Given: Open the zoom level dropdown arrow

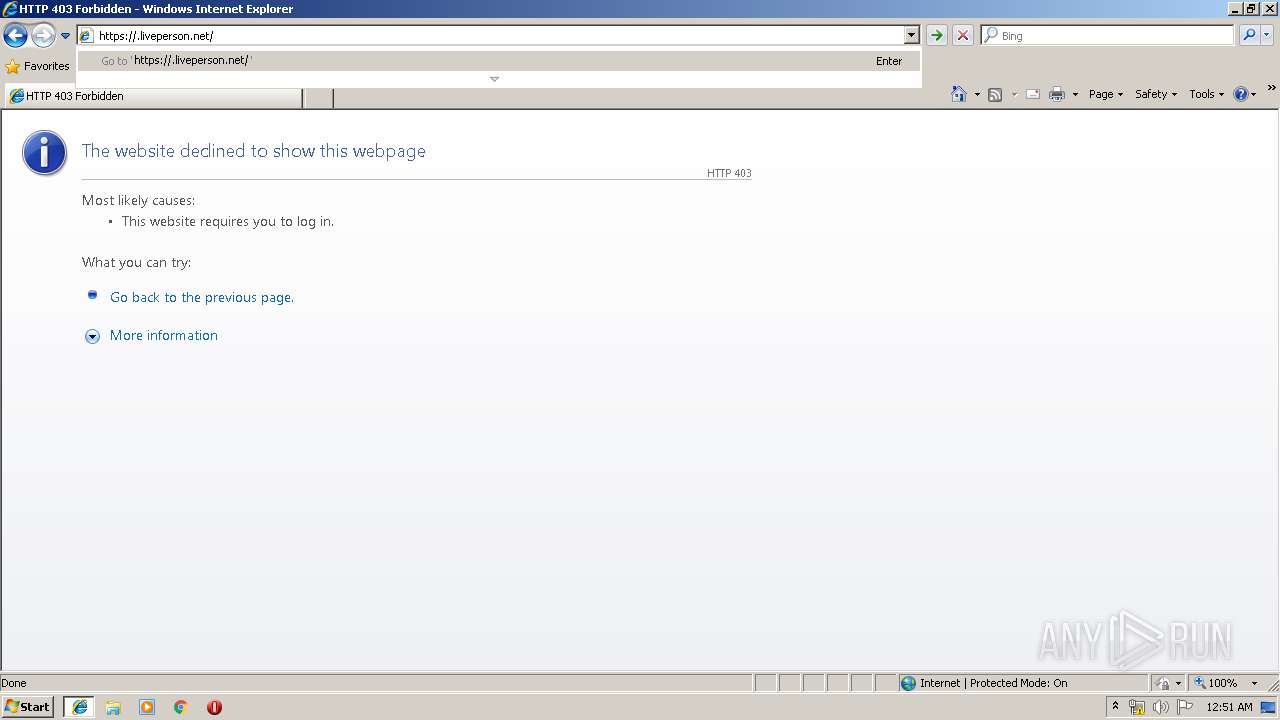Looking at the screenshot, I should (x=1254, y=683).
